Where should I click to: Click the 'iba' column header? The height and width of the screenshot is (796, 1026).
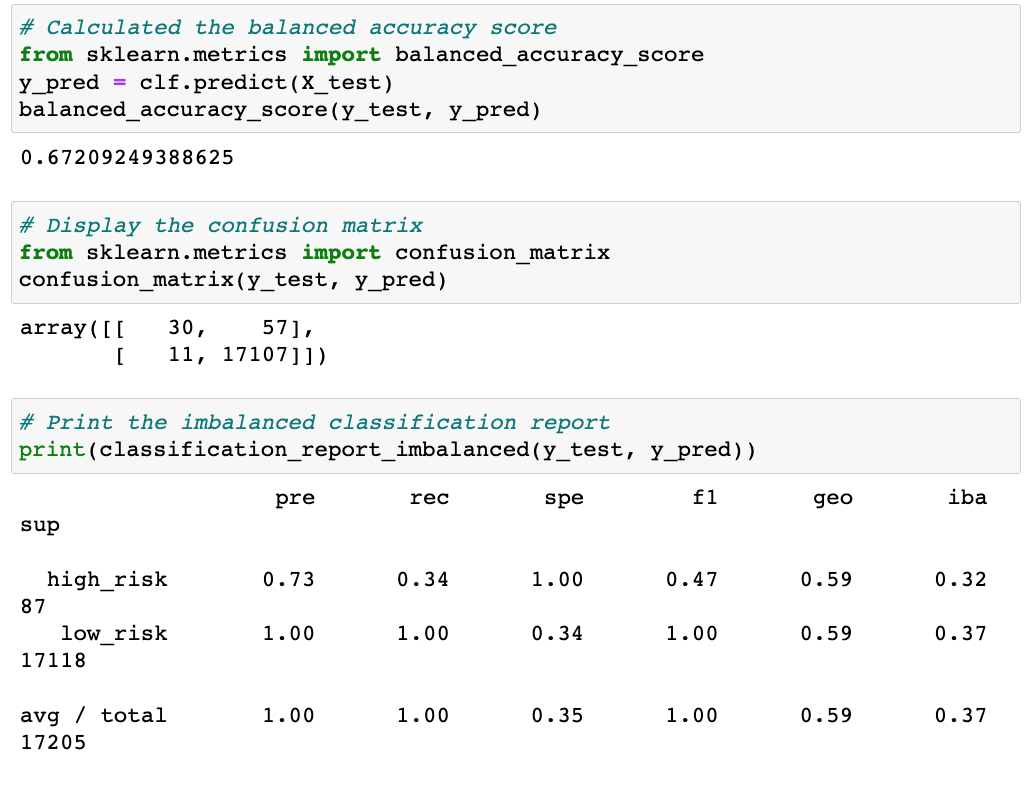point(967,498)
